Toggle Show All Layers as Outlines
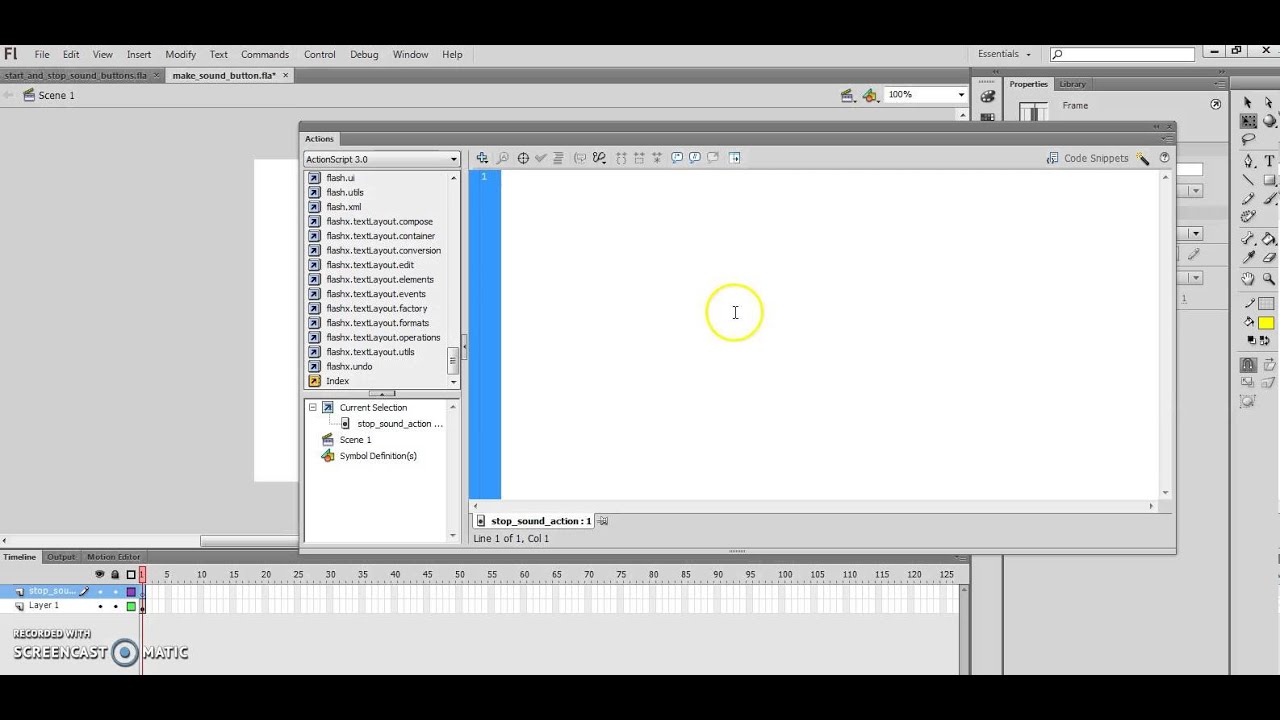Viewport: 1280px width, 720px height. pos(130,574)
